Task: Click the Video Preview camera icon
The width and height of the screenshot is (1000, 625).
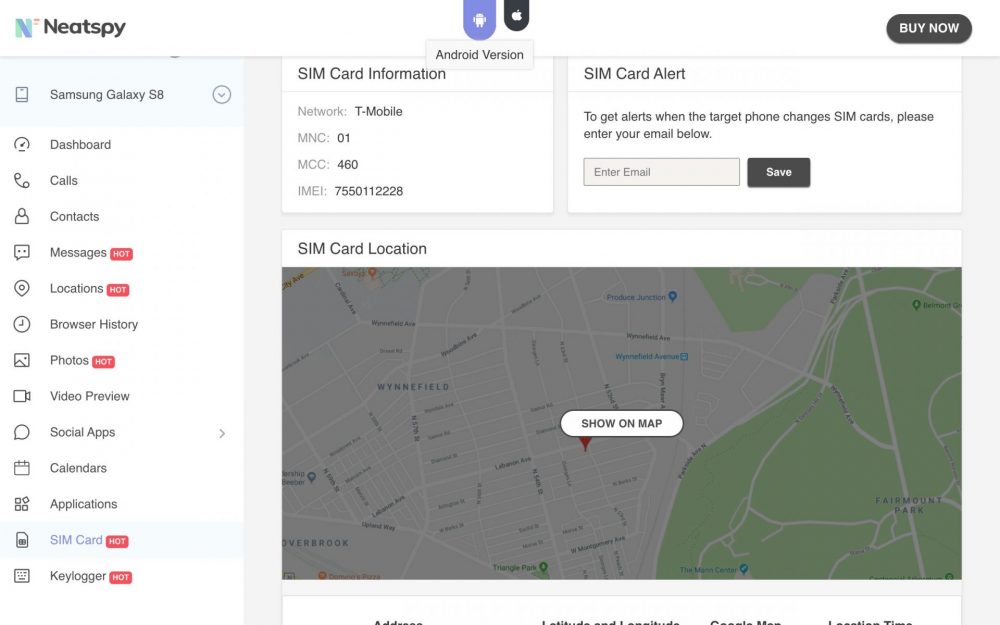Action: (22, 396)
